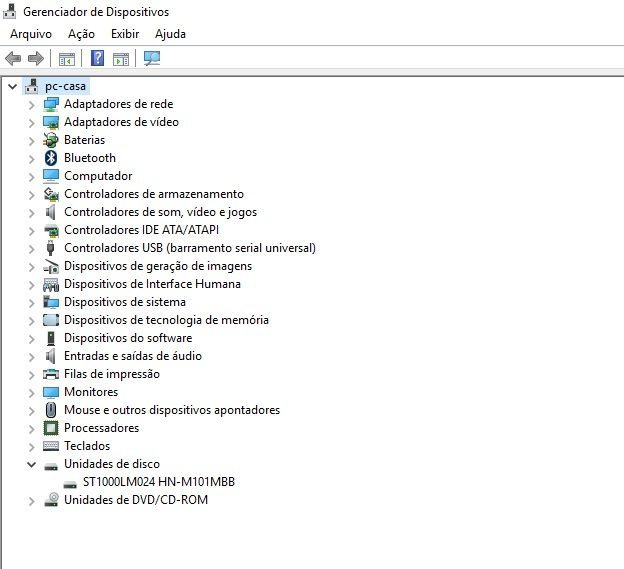
Task: Click the Dispositivos de tecnologia de memória icon
Action: click(51, 320)
